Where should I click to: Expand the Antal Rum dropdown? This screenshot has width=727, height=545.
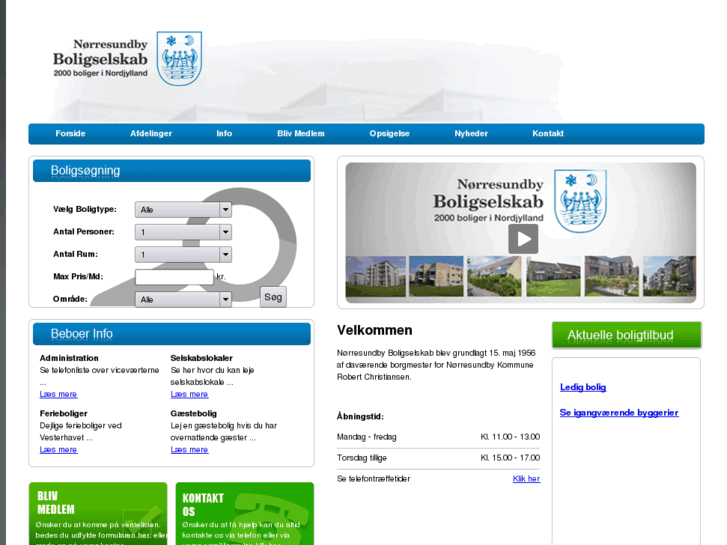183,254
